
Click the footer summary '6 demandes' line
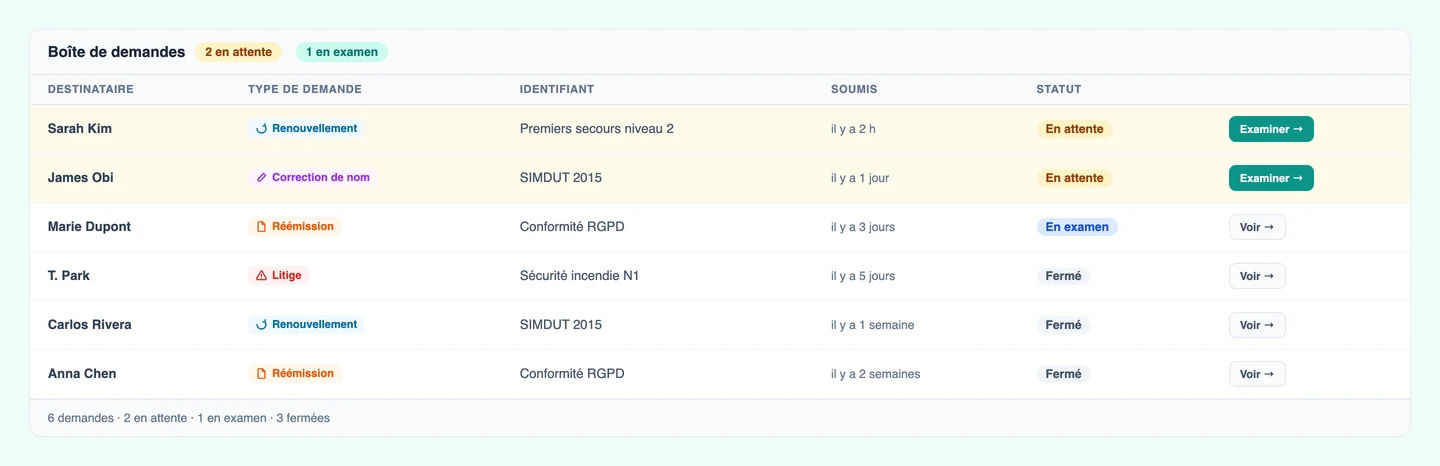[189, 418]
